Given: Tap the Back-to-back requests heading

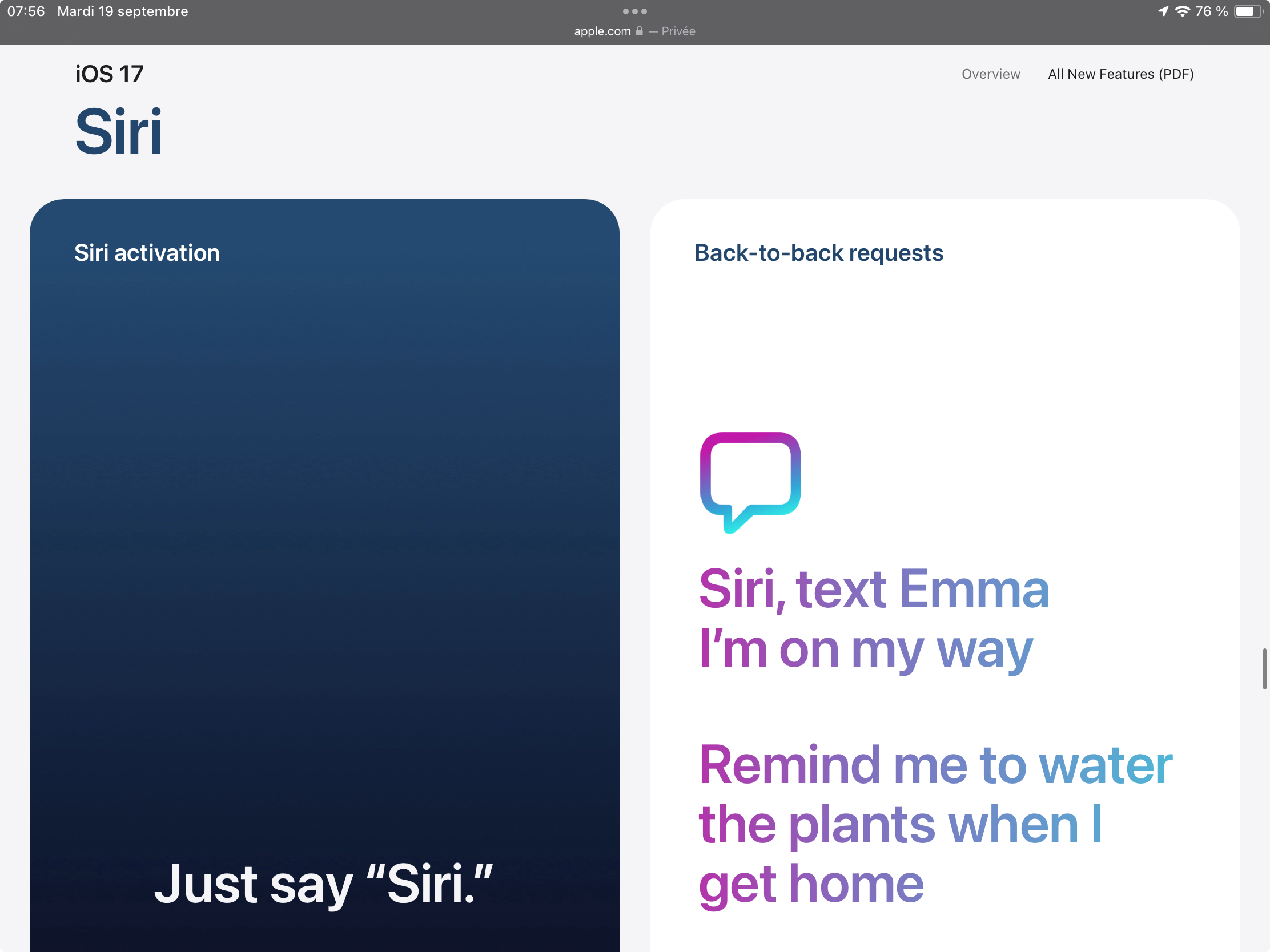Looking at the screenshot, I should [818, 253].
